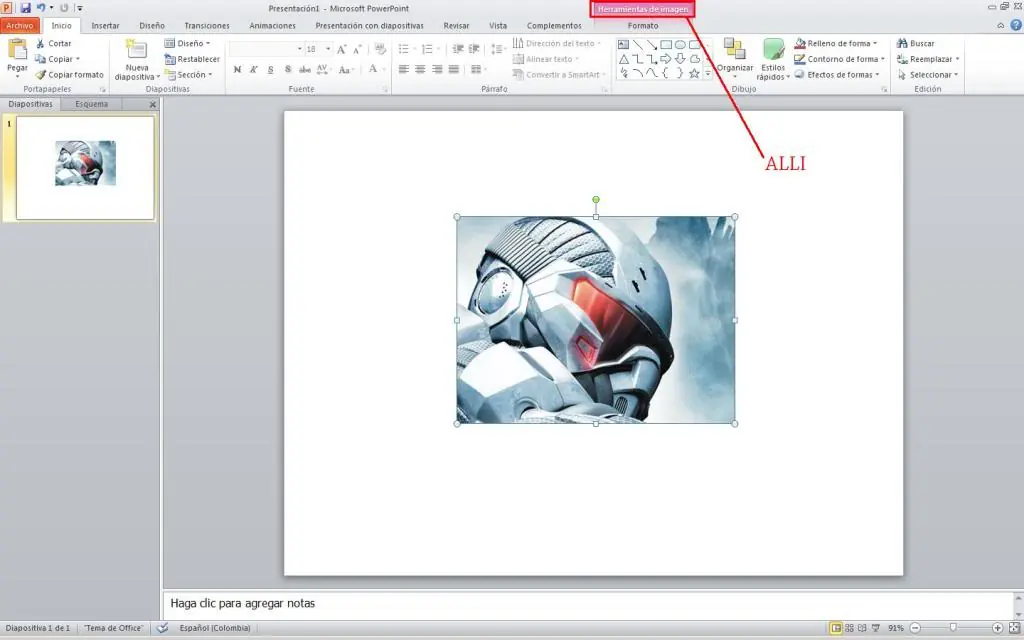Switch to the Esquema pane tab
The image size is (1024, 640).
click(91, 104)
